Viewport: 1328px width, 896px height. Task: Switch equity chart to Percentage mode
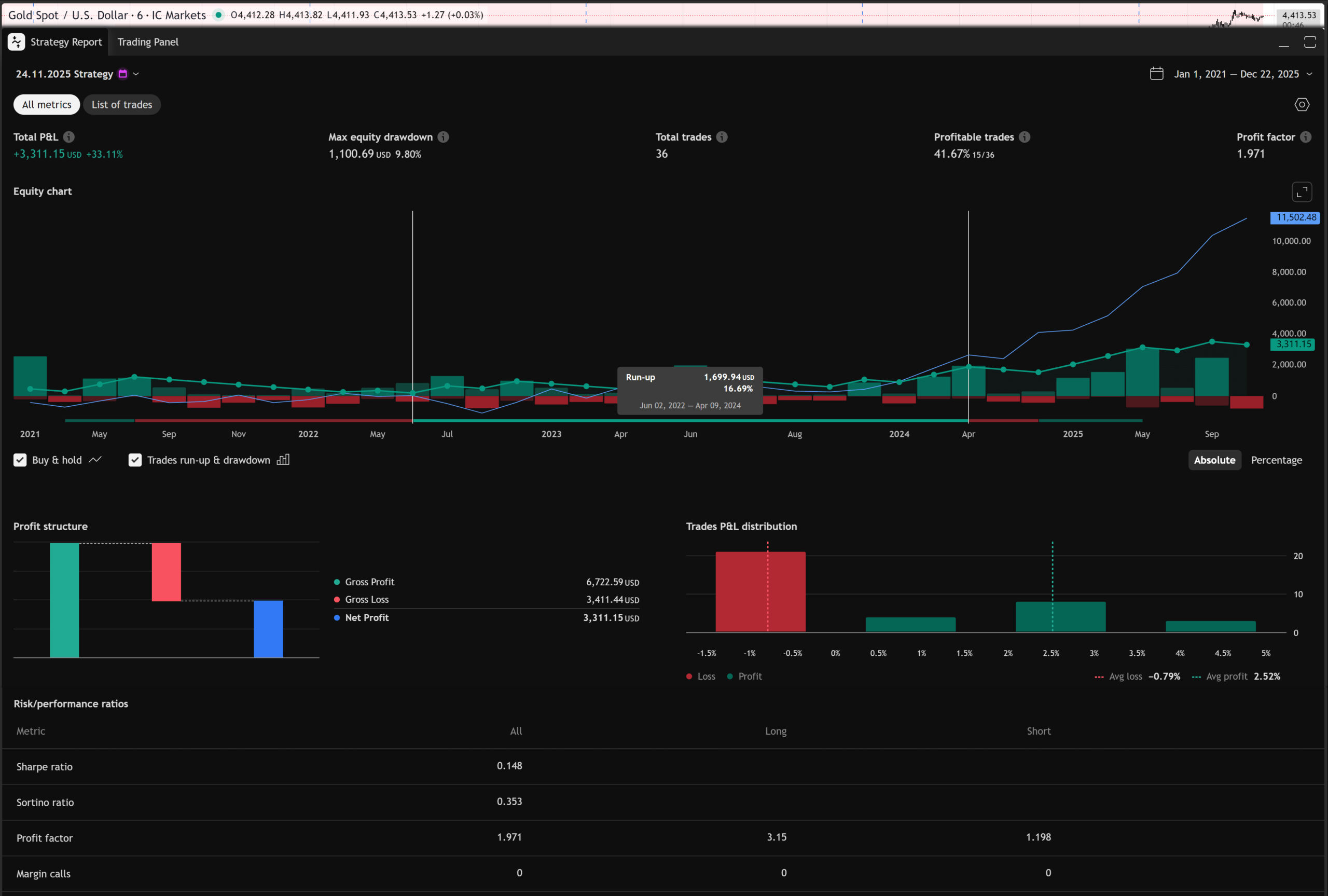[1276, 460]
